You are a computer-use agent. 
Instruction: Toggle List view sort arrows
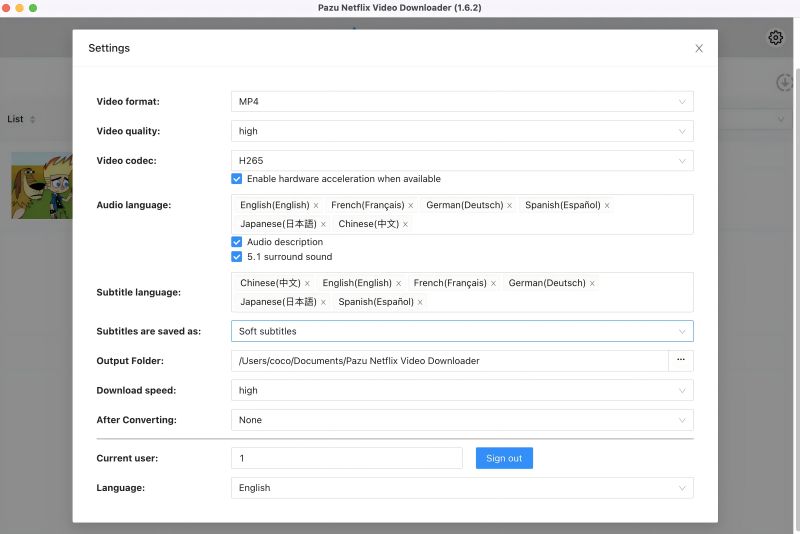[33, 119]
